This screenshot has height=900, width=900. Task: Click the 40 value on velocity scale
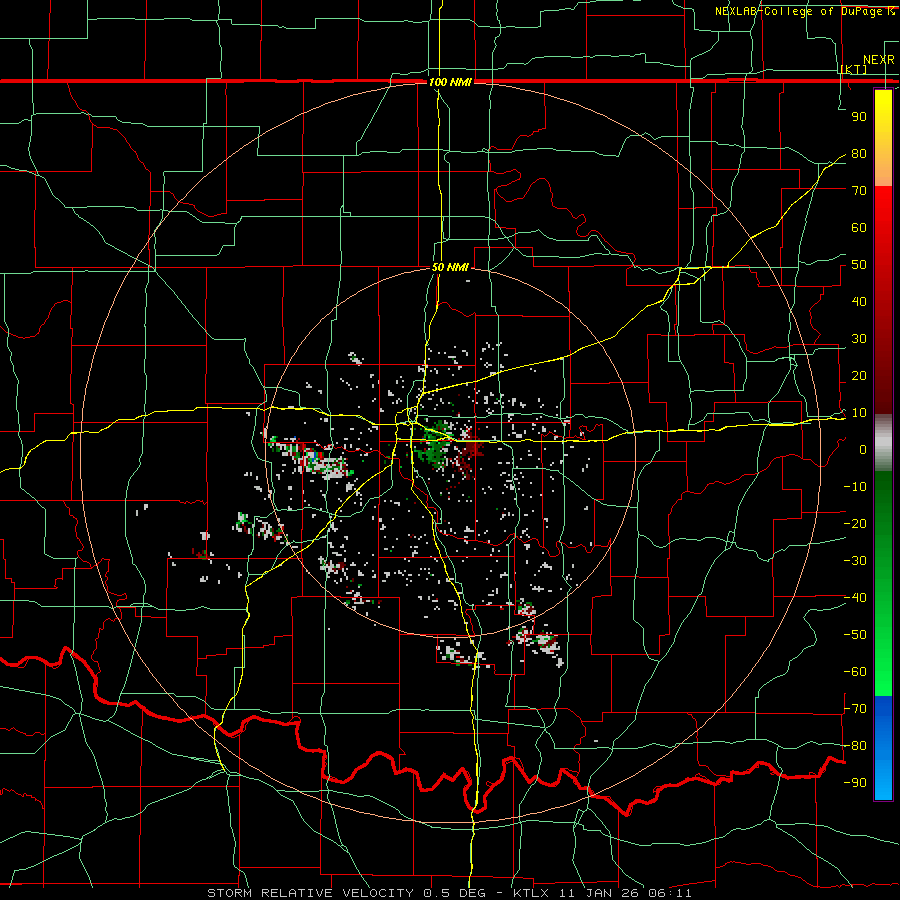(x=859, y=302)
